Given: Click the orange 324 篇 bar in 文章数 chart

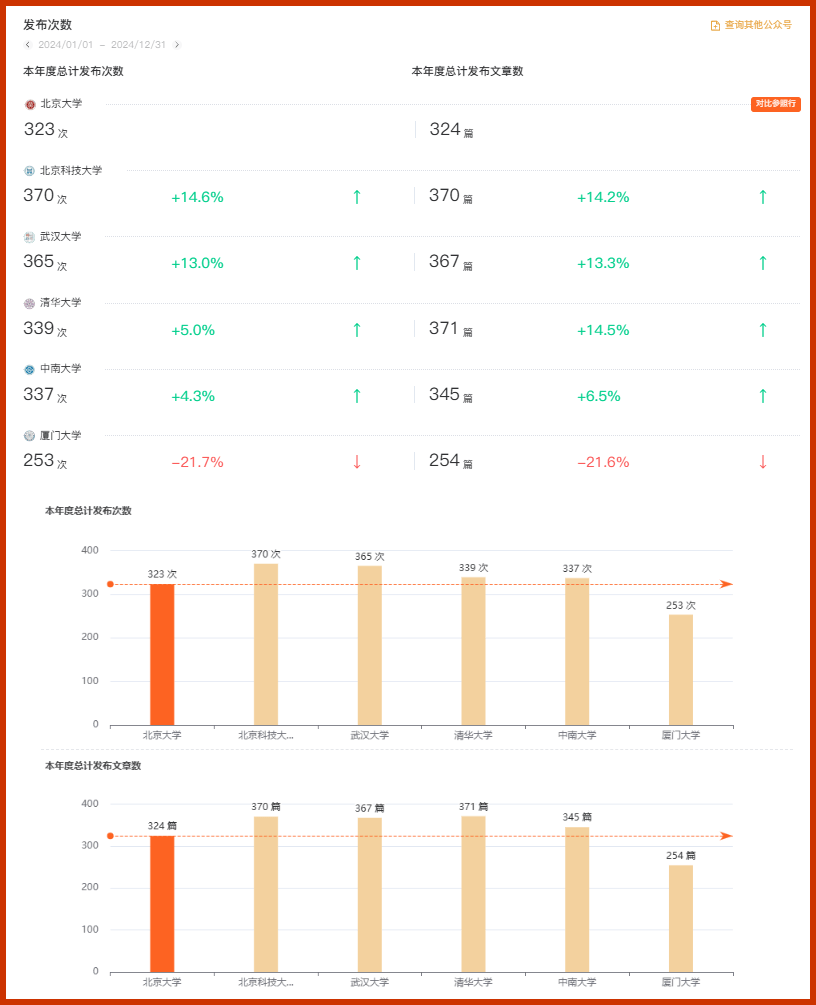Looking at the screenshot, I should click(x=162, y=904).
